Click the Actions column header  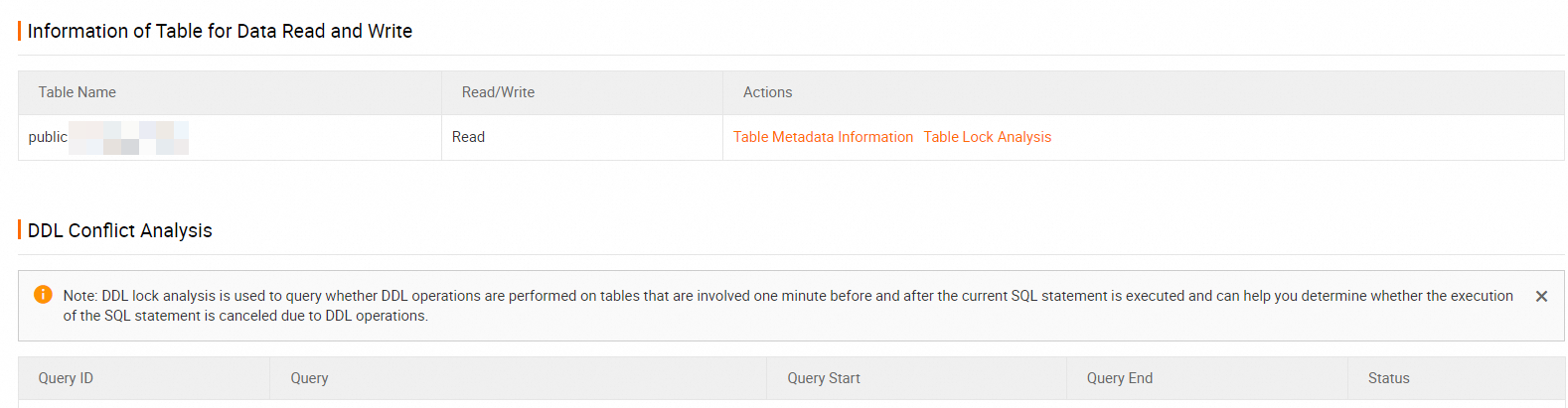coord(767,92)
